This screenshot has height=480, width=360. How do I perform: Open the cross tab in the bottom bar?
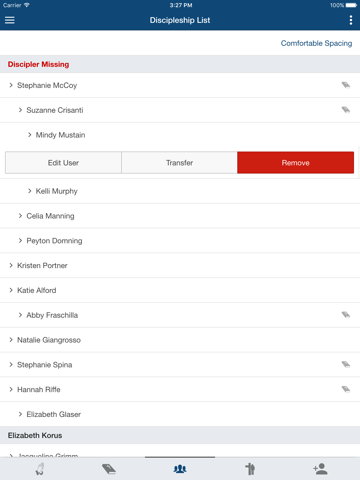[250, 469]
